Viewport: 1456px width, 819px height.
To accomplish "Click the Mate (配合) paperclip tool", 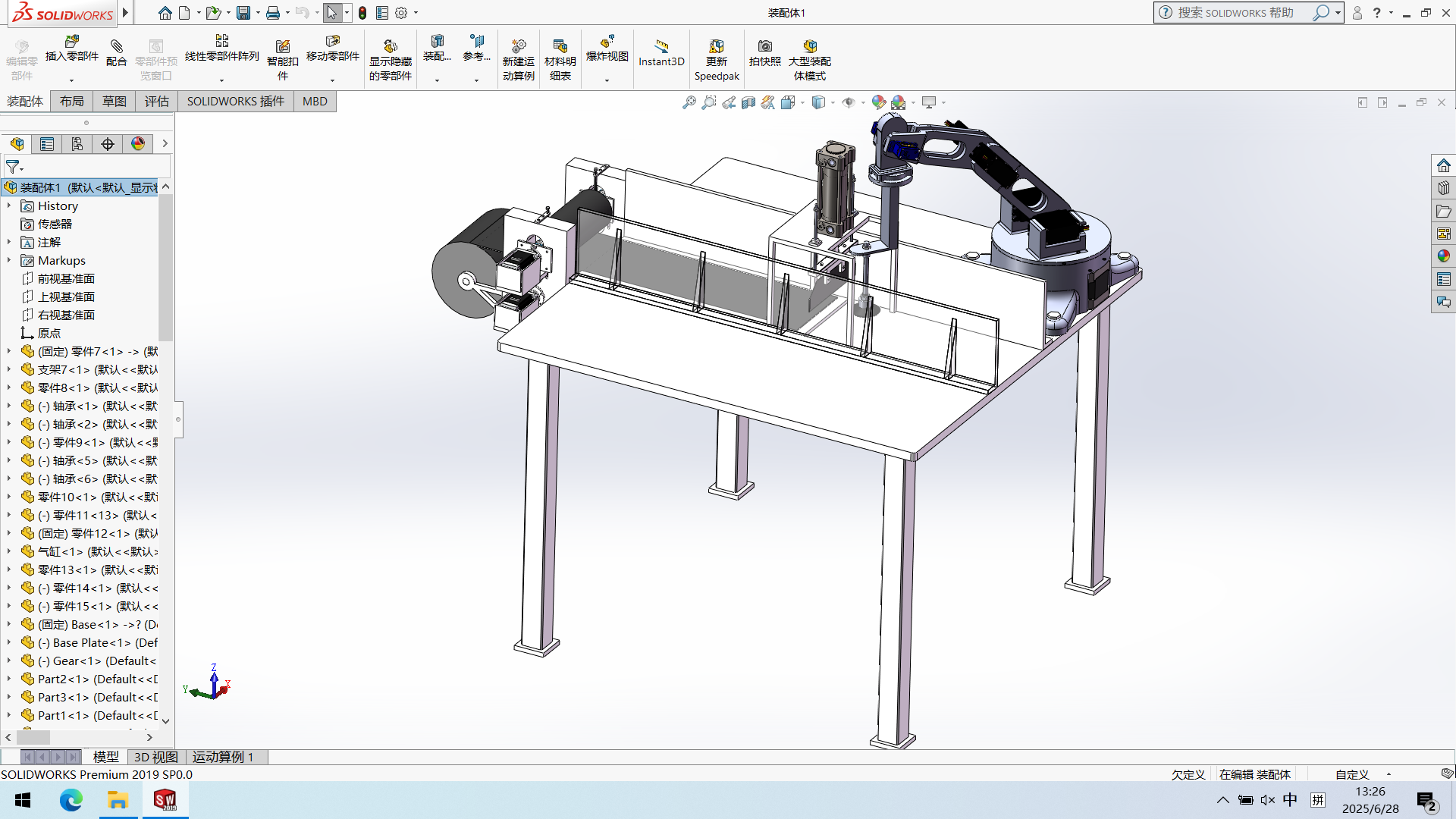I will 116,52.
